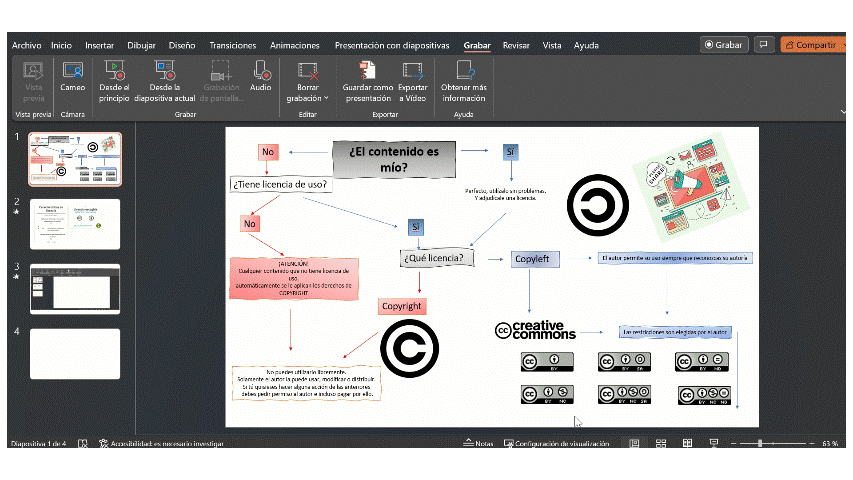Click the Compartir button
This screenshot has height=480, width=853.
click(813, 45)
